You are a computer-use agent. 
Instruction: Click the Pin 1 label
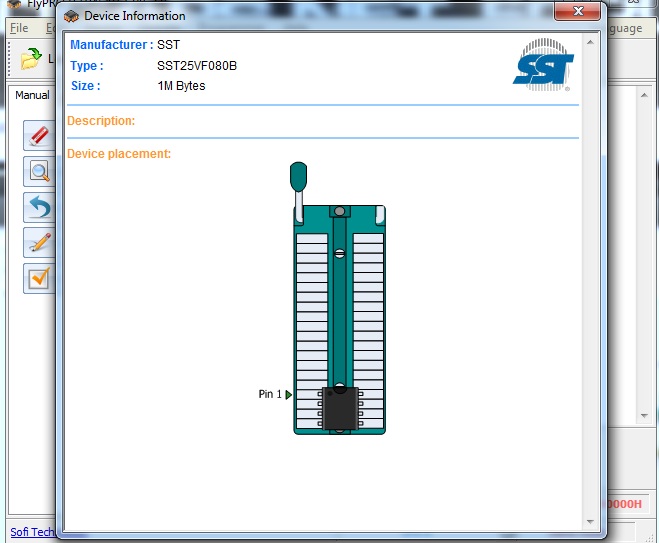(270, 394)
